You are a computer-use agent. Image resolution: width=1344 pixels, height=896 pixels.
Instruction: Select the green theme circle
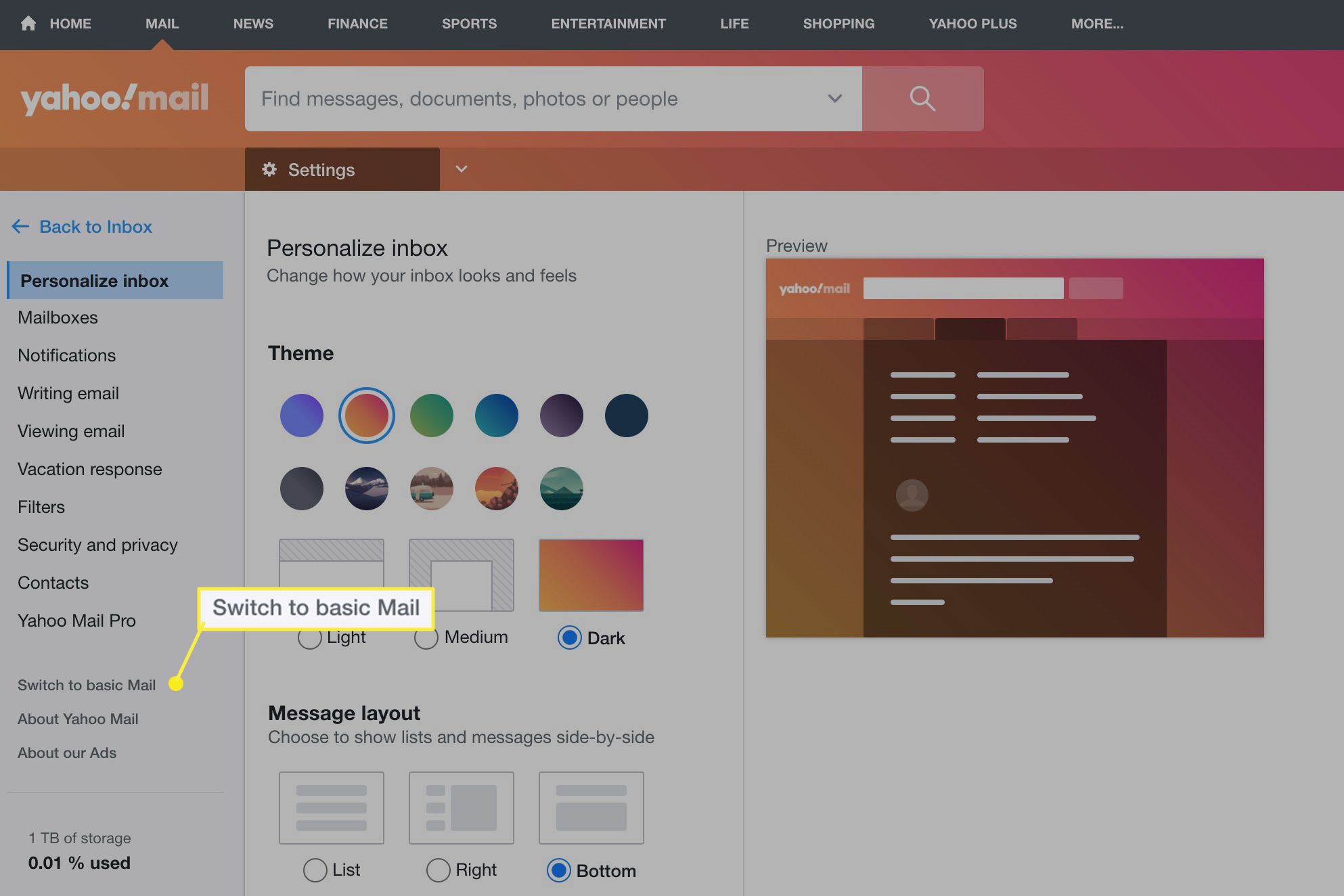[x=431, y=415]
